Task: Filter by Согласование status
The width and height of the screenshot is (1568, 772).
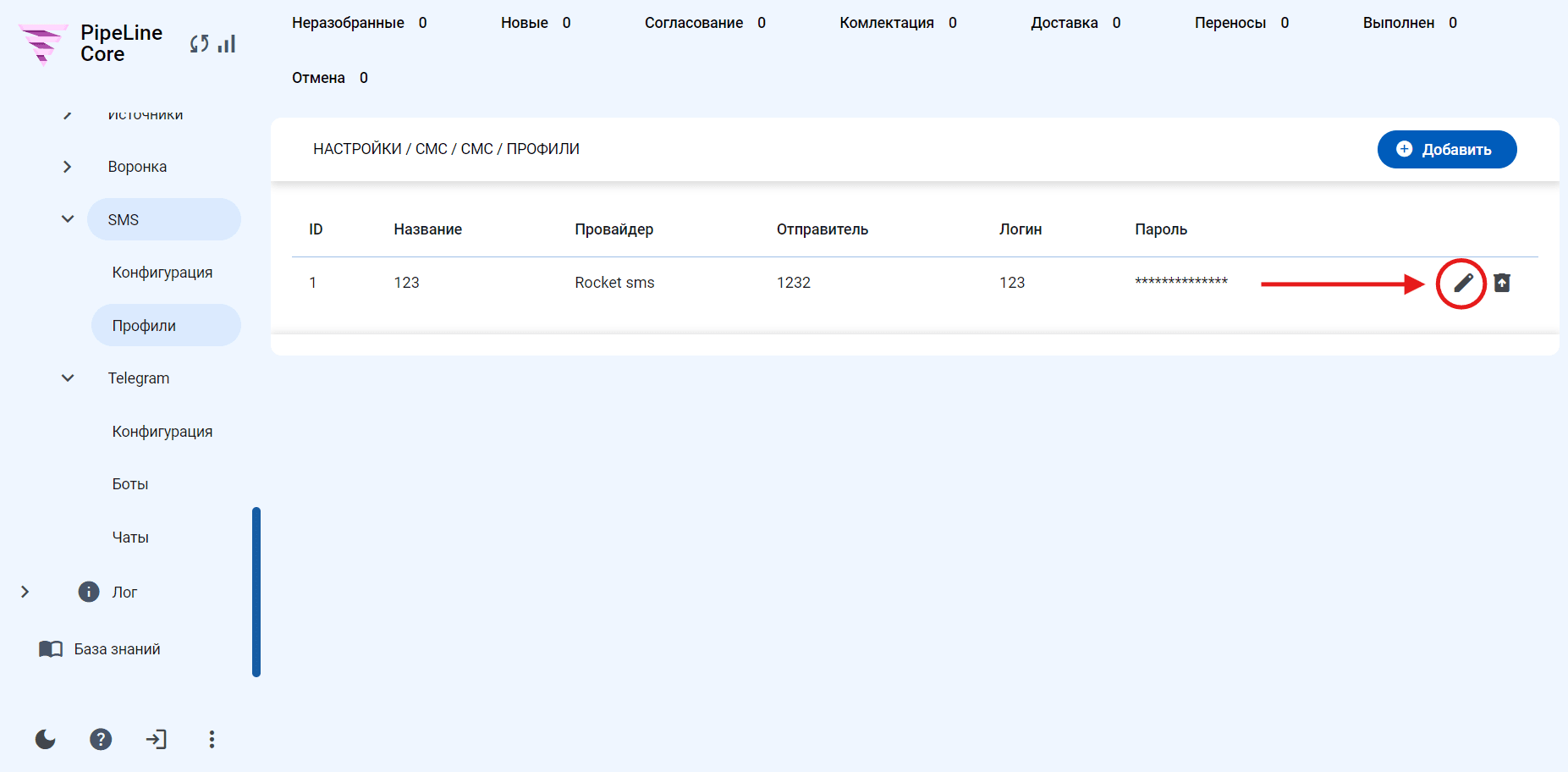Action: 705,23
